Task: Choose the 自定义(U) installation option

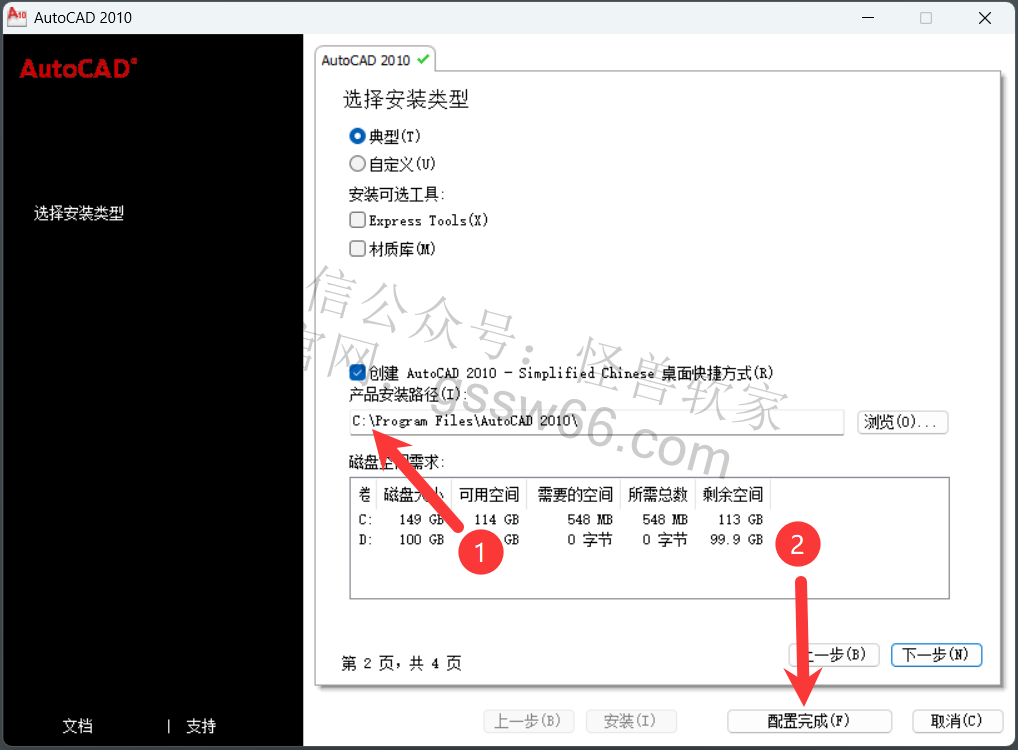Action: (357, 164)
